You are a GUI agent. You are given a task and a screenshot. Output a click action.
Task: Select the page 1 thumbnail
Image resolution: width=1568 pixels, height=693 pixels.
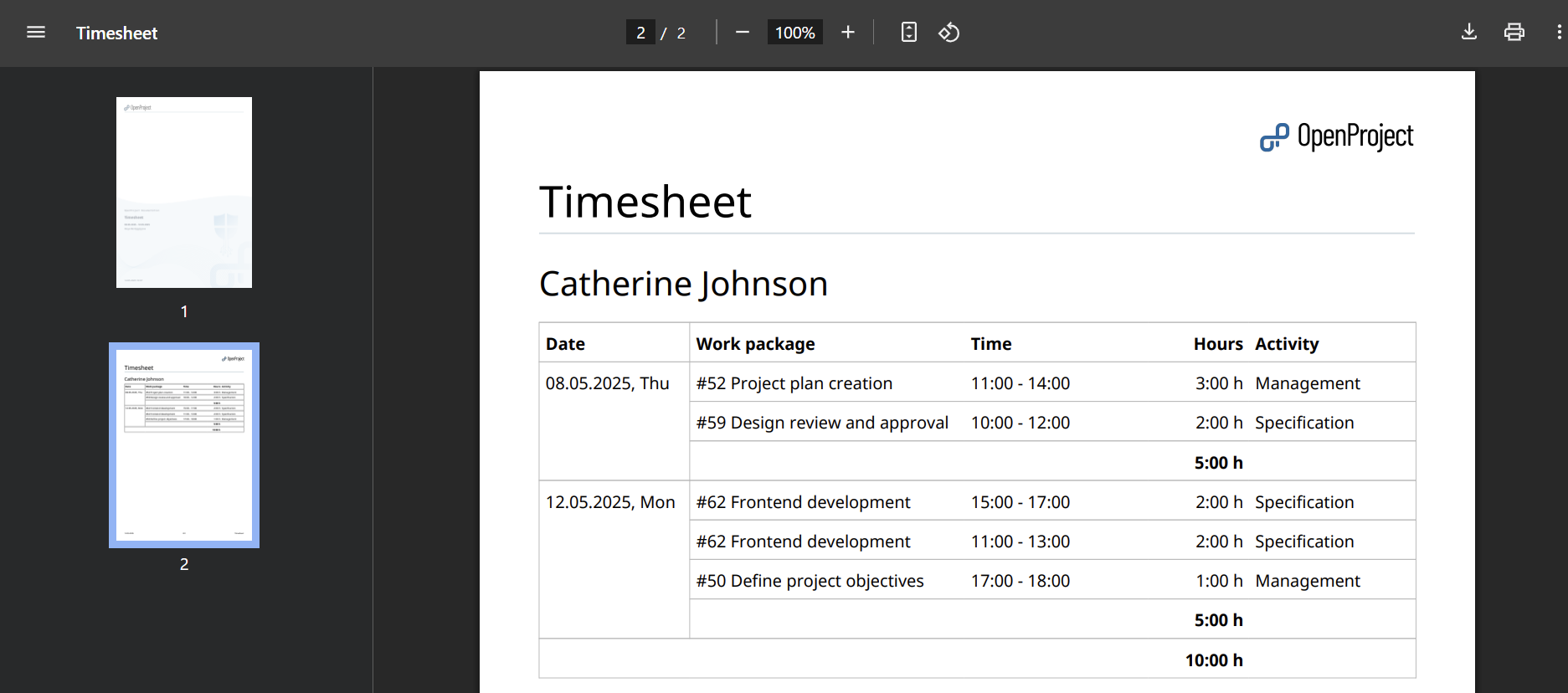point(184,192)
